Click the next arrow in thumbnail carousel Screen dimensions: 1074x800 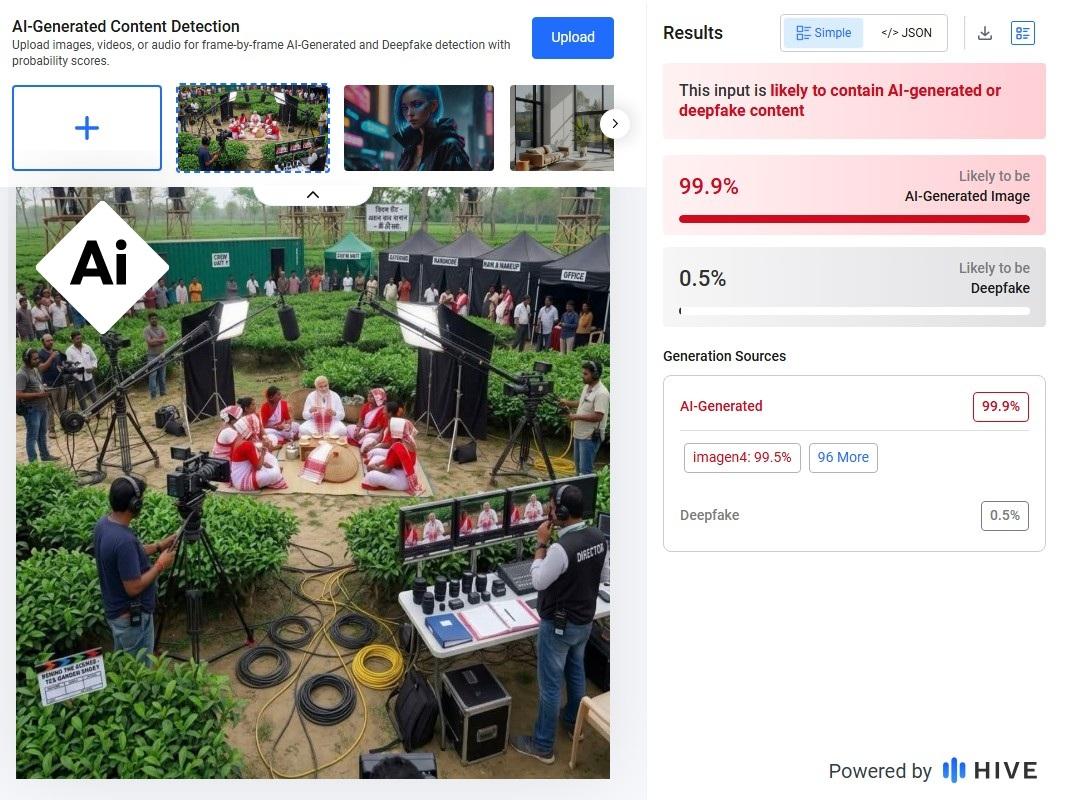point(614,123)
